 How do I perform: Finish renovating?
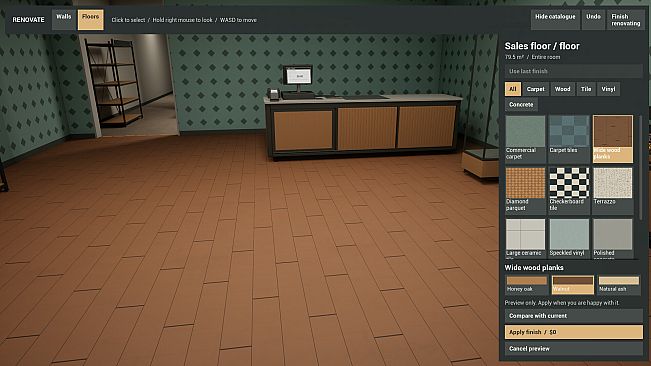click(x=626, y=20)
